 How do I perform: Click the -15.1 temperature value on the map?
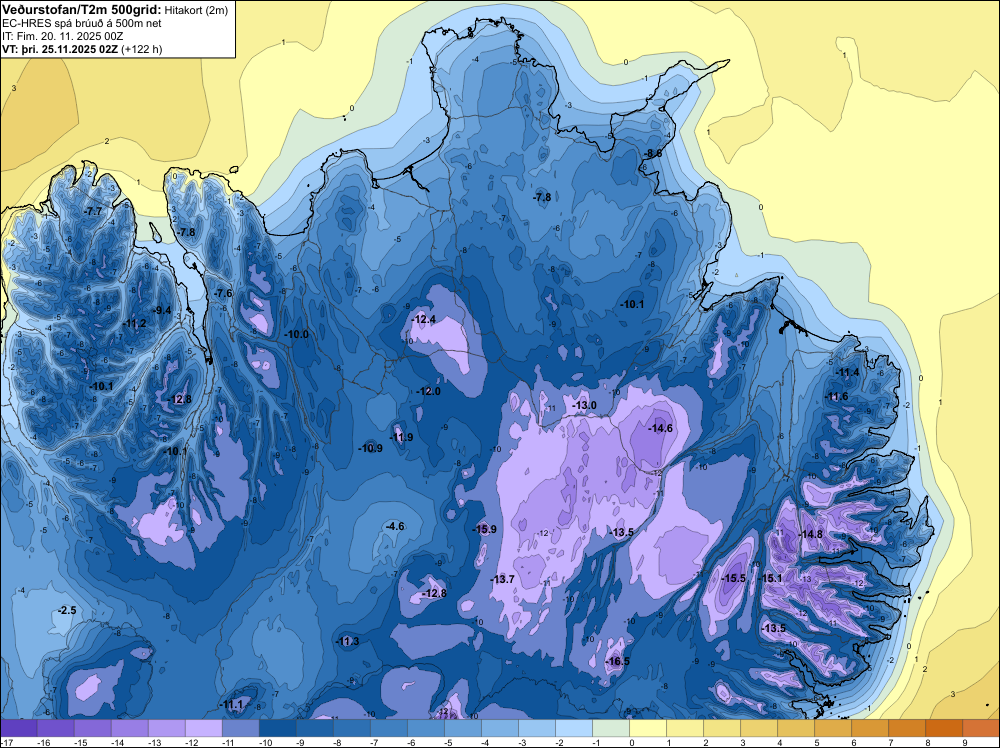(770, 578)
